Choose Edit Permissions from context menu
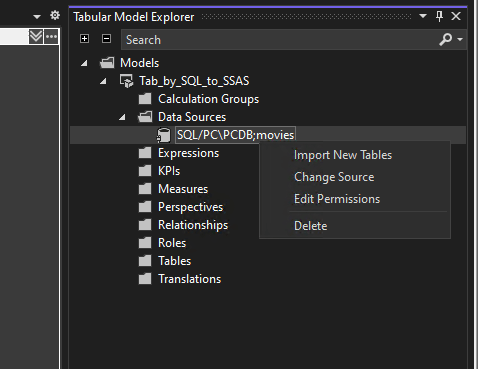 tap(355, 199)
